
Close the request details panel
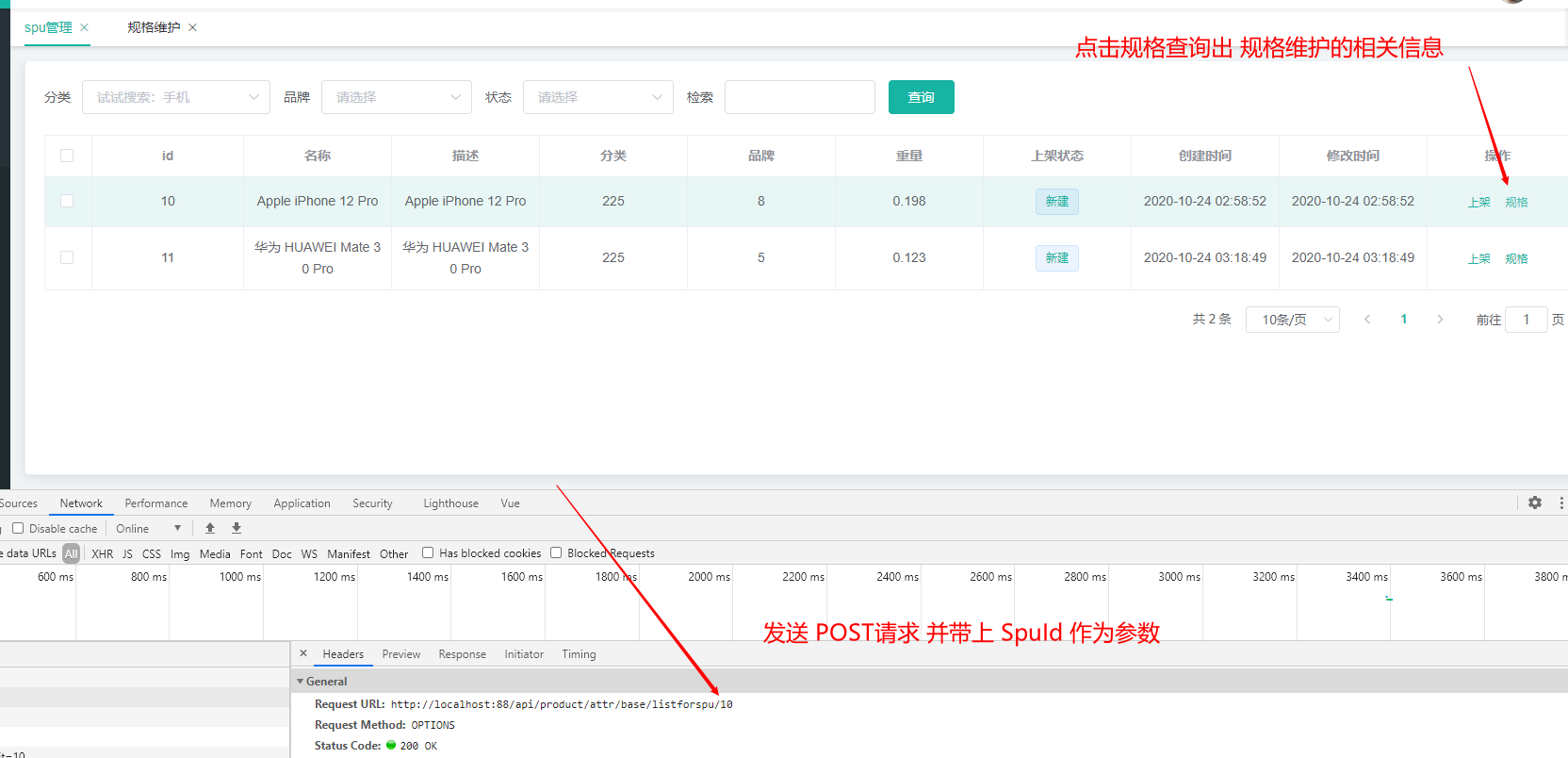point(303,652)
